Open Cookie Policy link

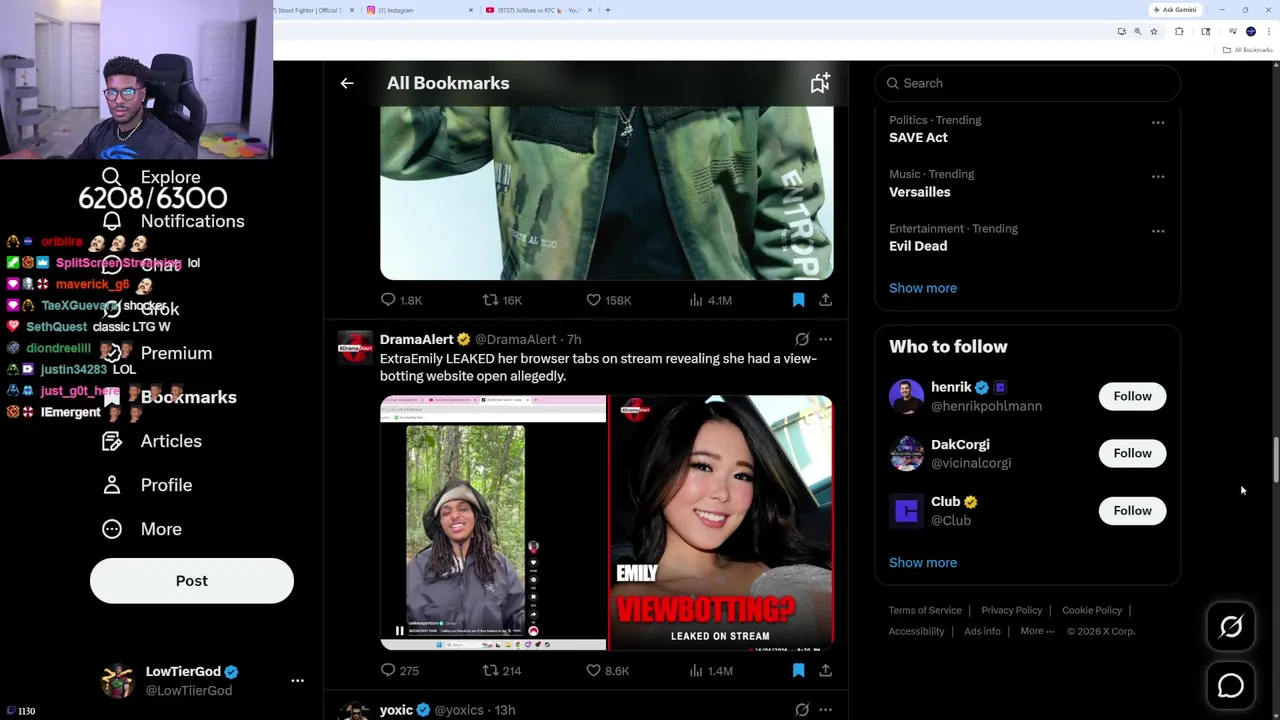click(x=1092, y=610)
